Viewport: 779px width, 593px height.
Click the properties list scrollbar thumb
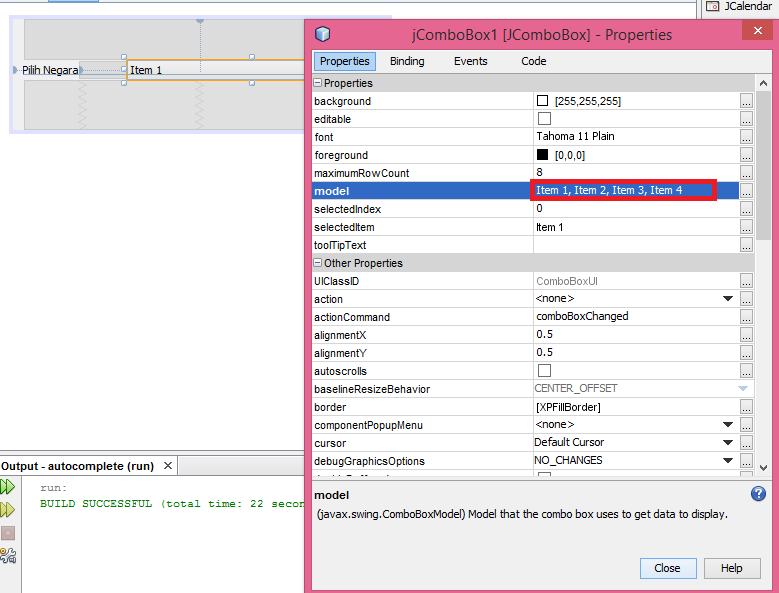click(x=764, y=163)
